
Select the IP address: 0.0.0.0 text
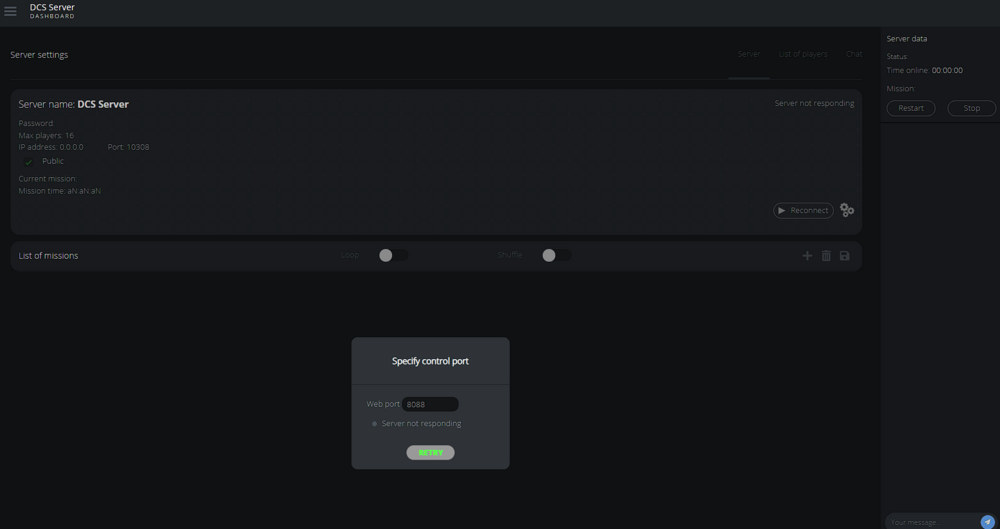(x=51, y=147)
